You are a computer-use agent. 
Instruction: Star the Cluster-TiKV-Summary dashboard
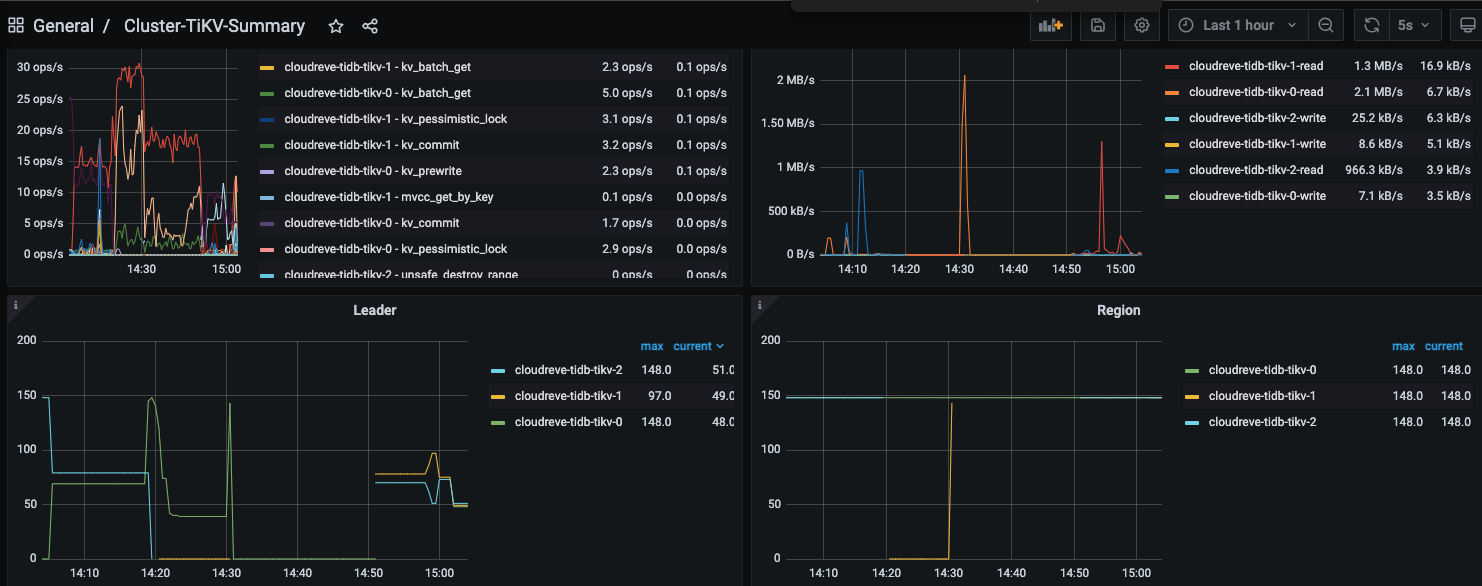click(336, 26)
